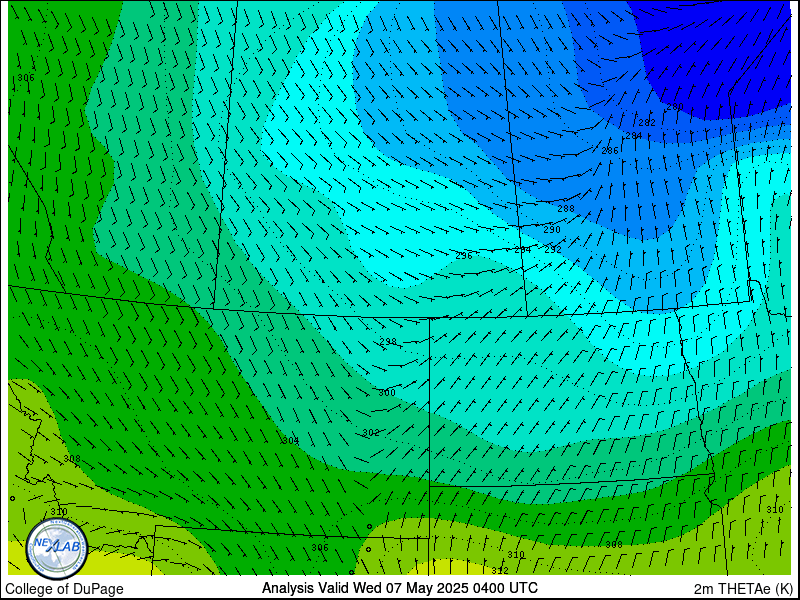Pick the 288 contour label

[566, 209]
